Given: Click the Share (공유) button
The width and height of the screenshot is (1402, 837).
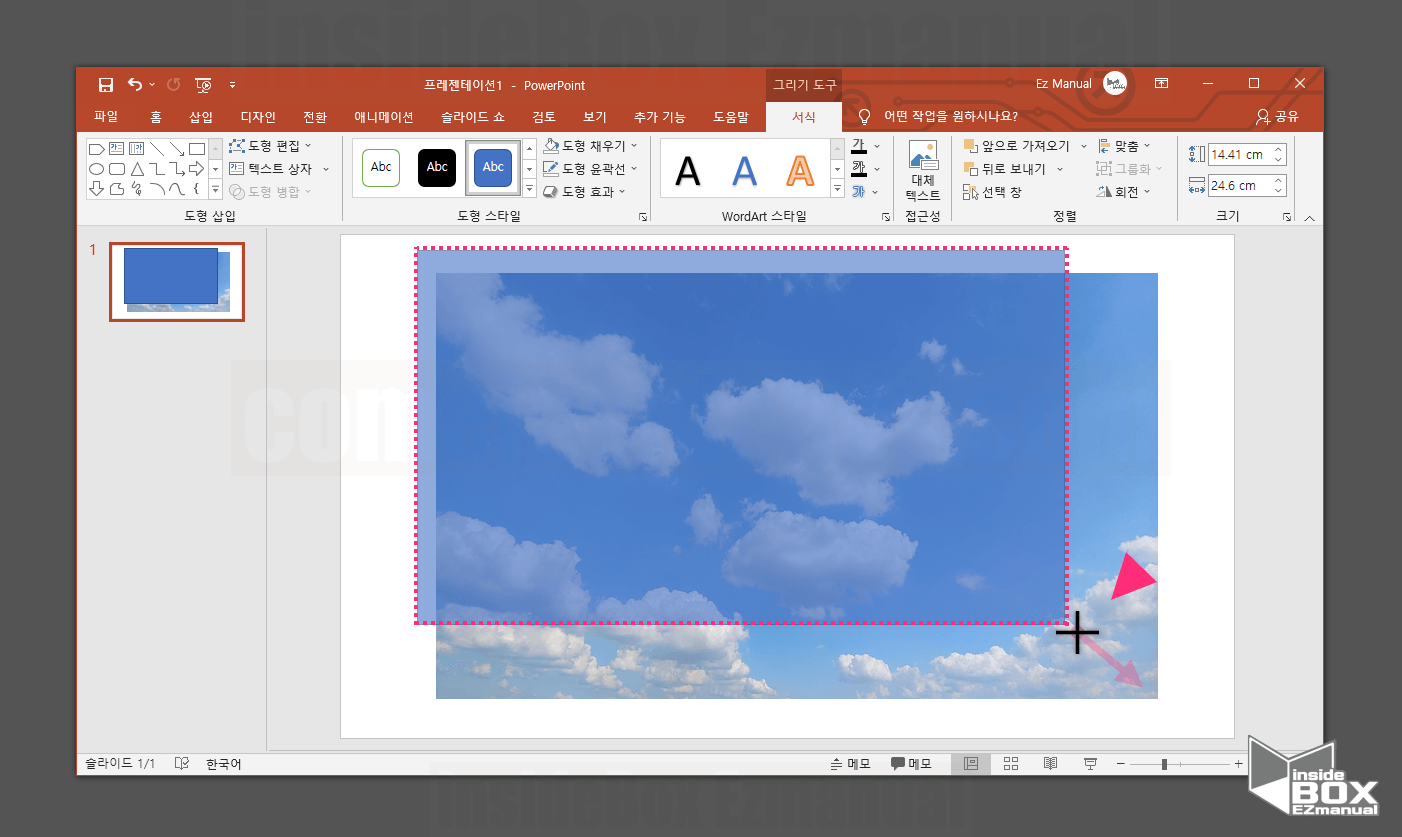Looking at the screenshot, I should coord(1277,117).
